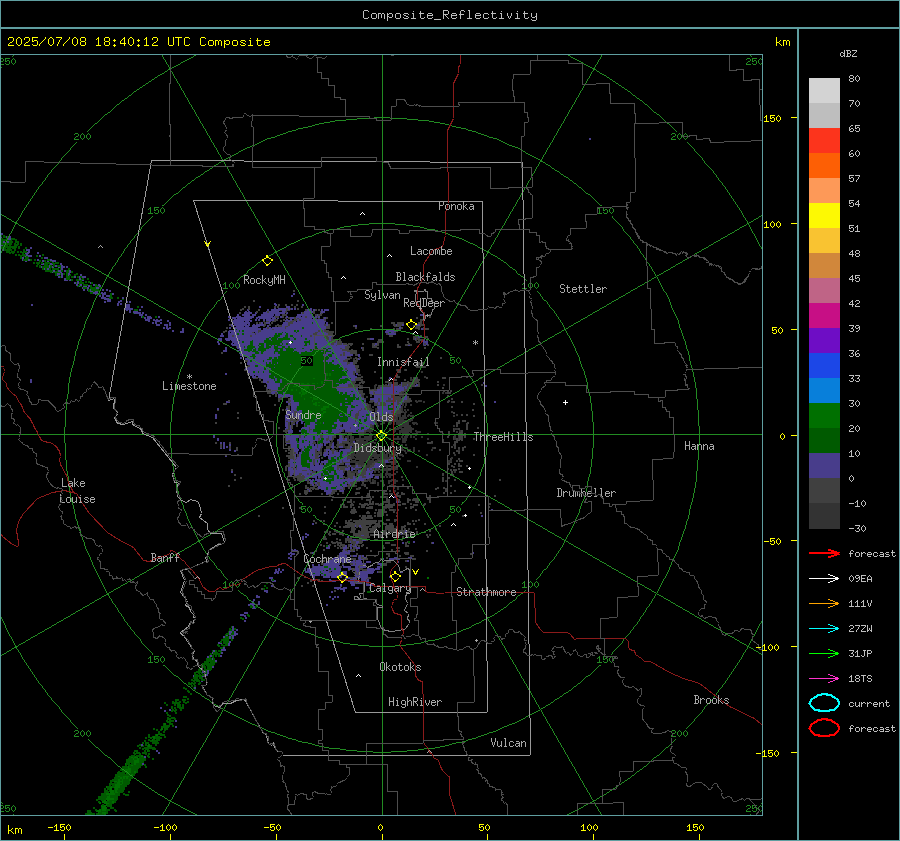Click the Blackfalds label
The width and height of the screenshot is (900, 841).
click(425, 277)
